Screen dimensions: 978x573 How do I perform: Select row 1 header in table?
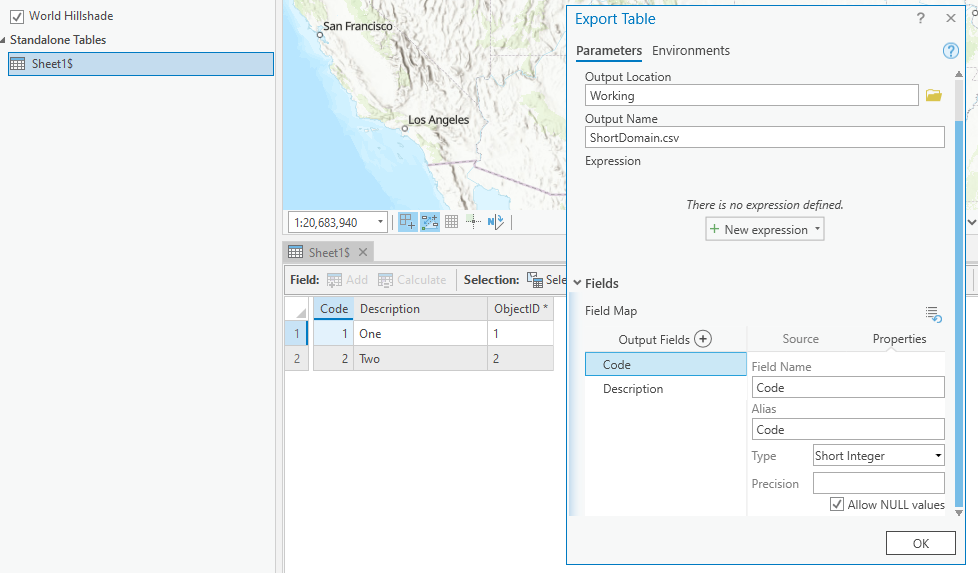tap(297, 334)
